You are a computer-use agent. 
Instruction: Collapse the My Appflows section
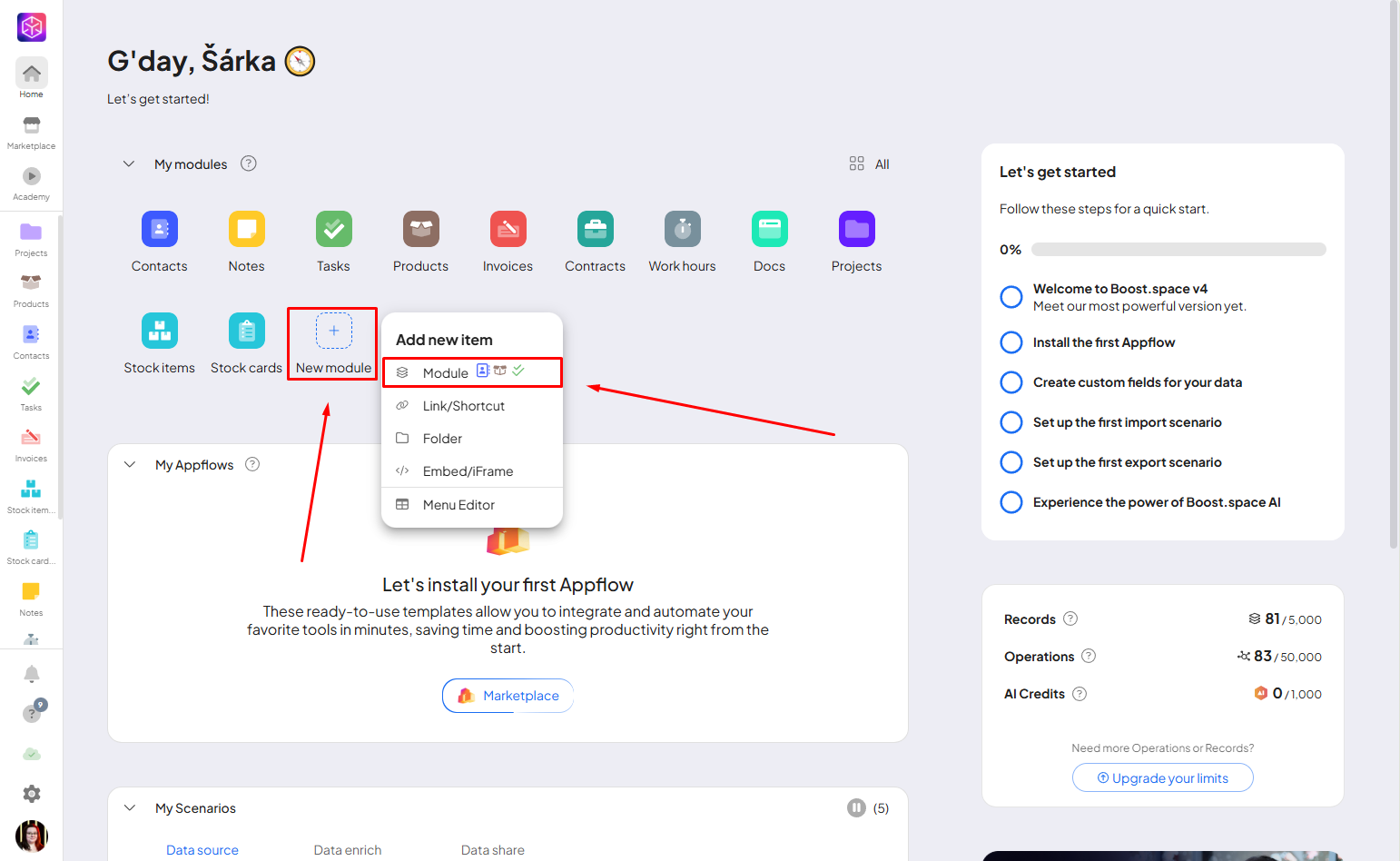point(130,465)
